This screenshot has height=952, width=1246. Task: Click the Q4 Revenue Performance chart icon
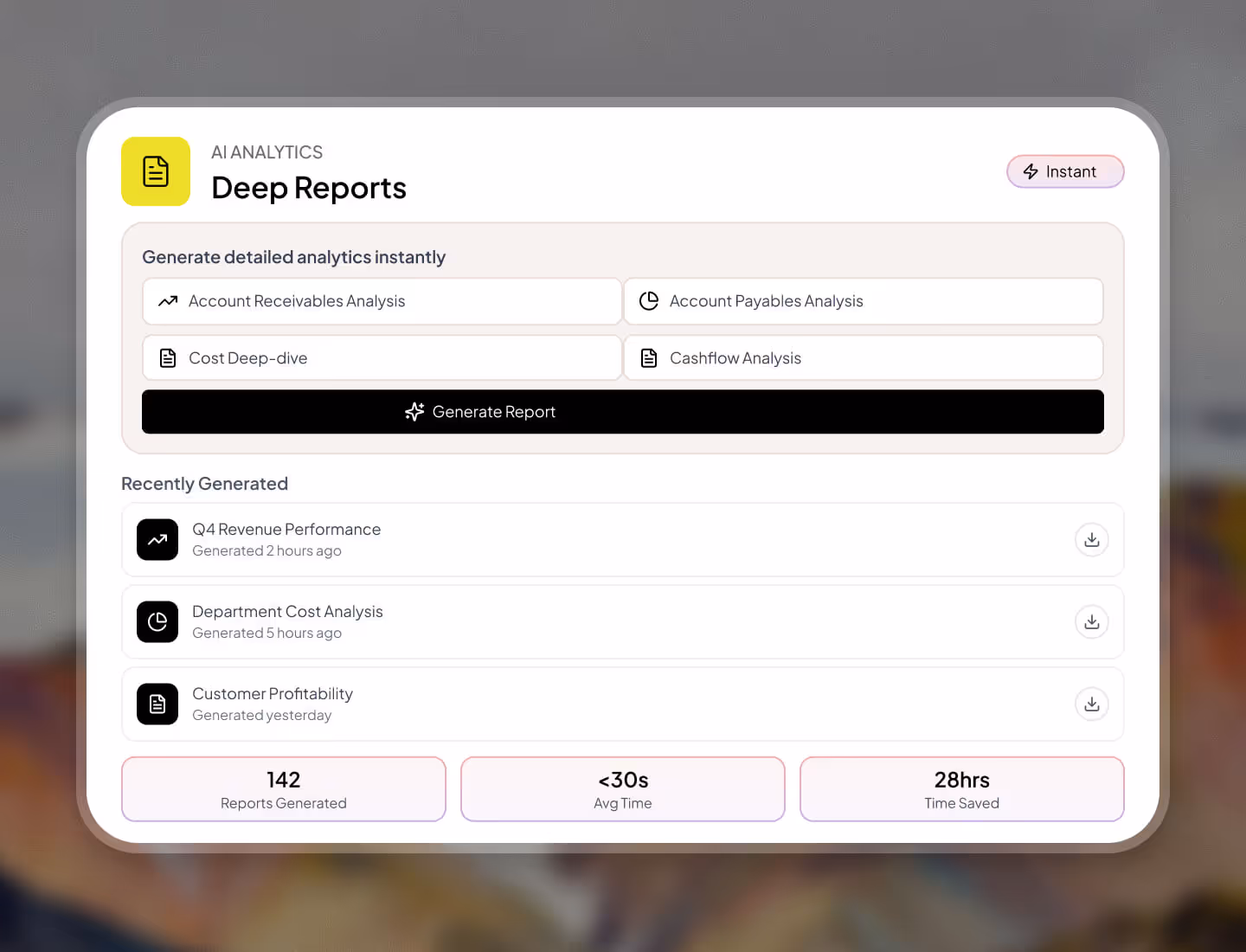click(157, 539)
